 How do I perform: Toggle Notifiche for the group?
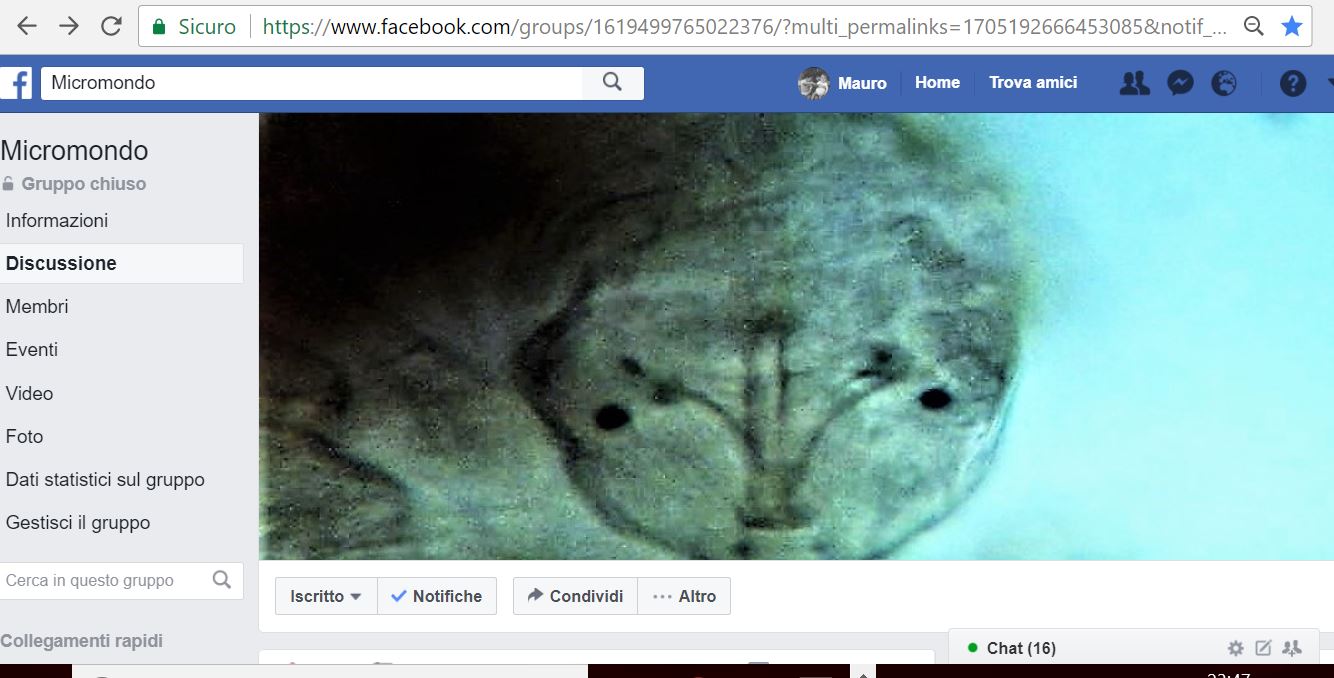click(438, 595)
